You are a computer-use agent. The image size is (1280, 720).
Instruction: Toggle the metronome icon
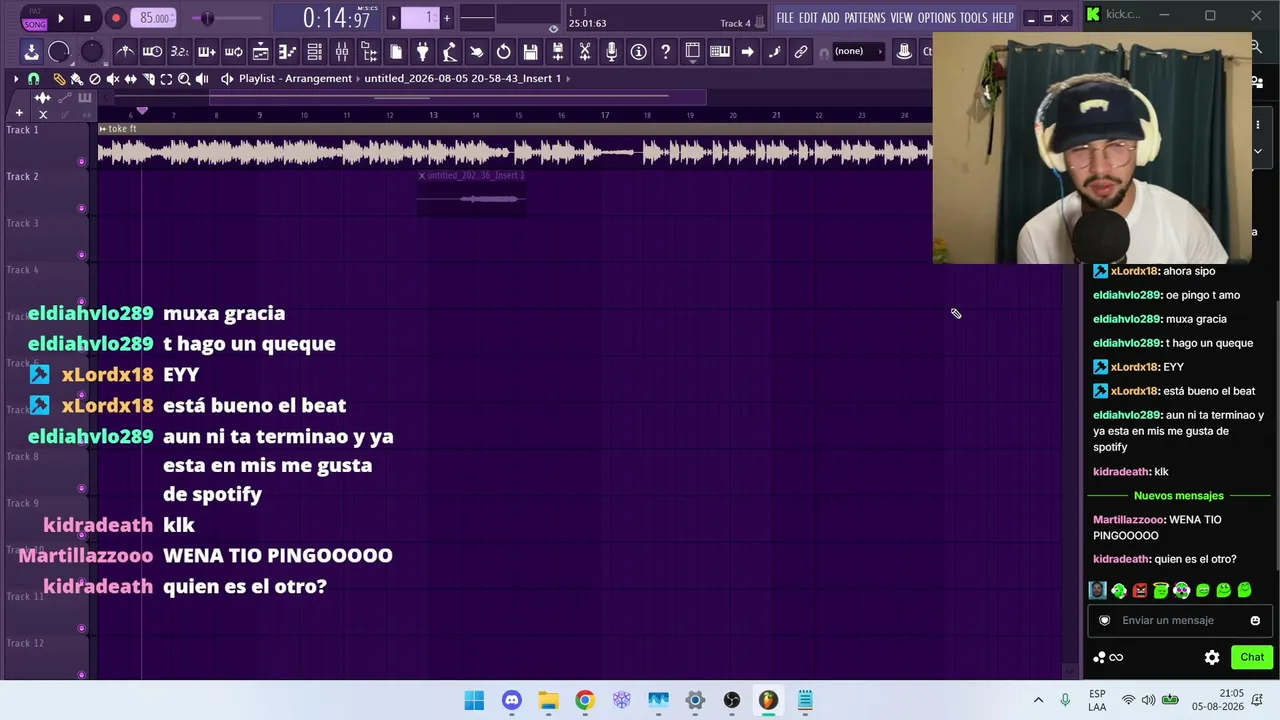[125, 52]
